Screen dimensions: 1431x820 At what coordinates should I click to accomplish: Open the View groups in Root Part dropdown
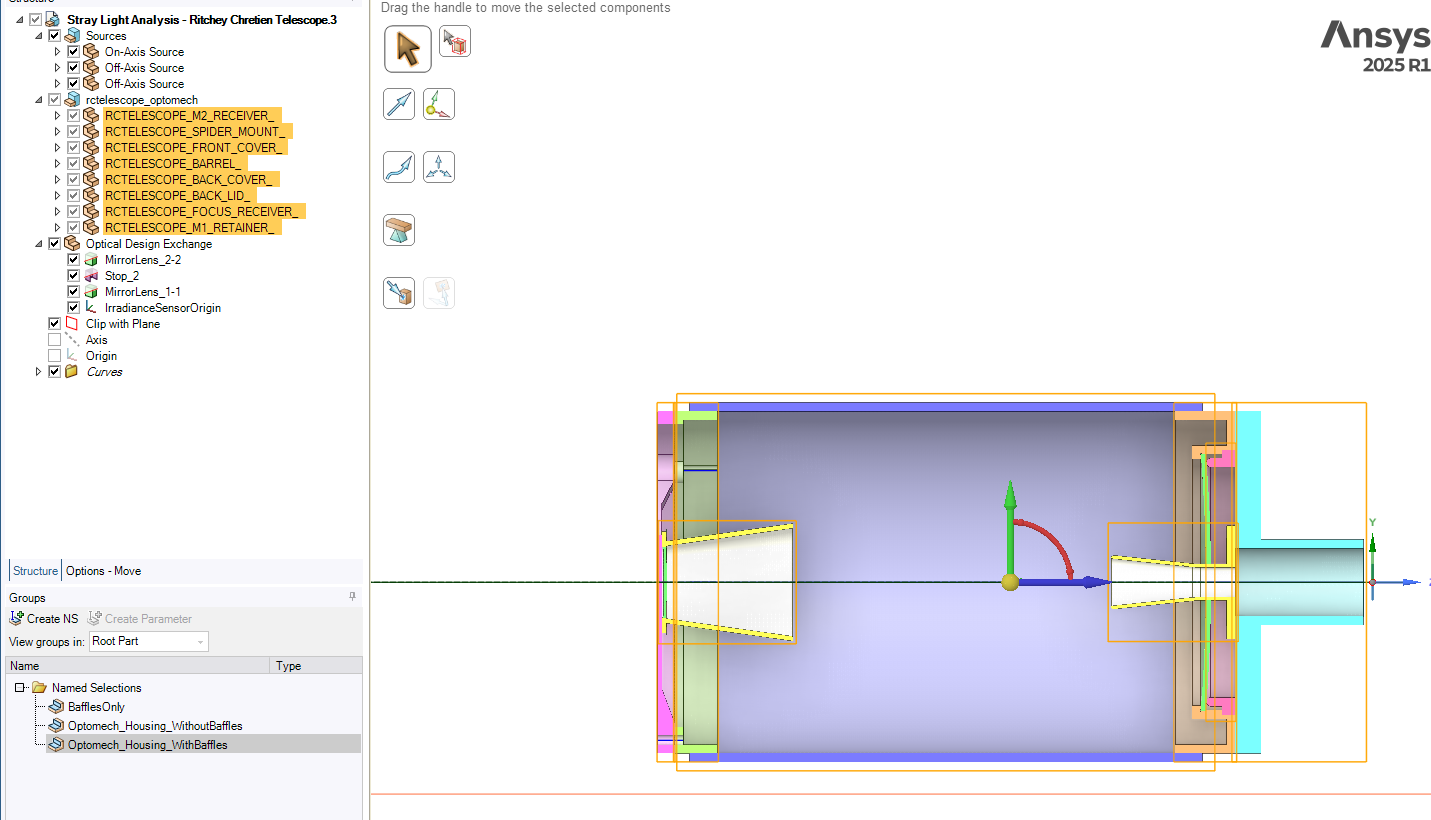pyautogui.click(x=149, y=641)
